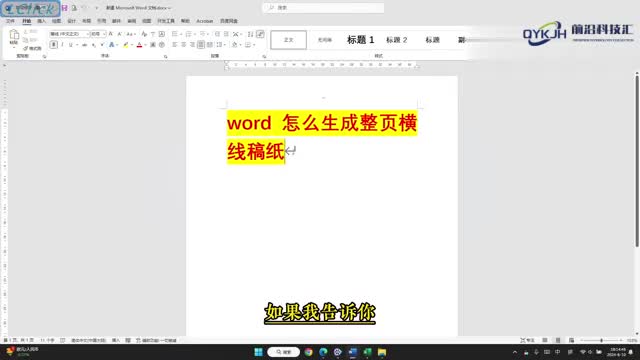Screen dimensions: 640x360
Task: Open Google Chrome from taskbar
Action: click(309, 352)
